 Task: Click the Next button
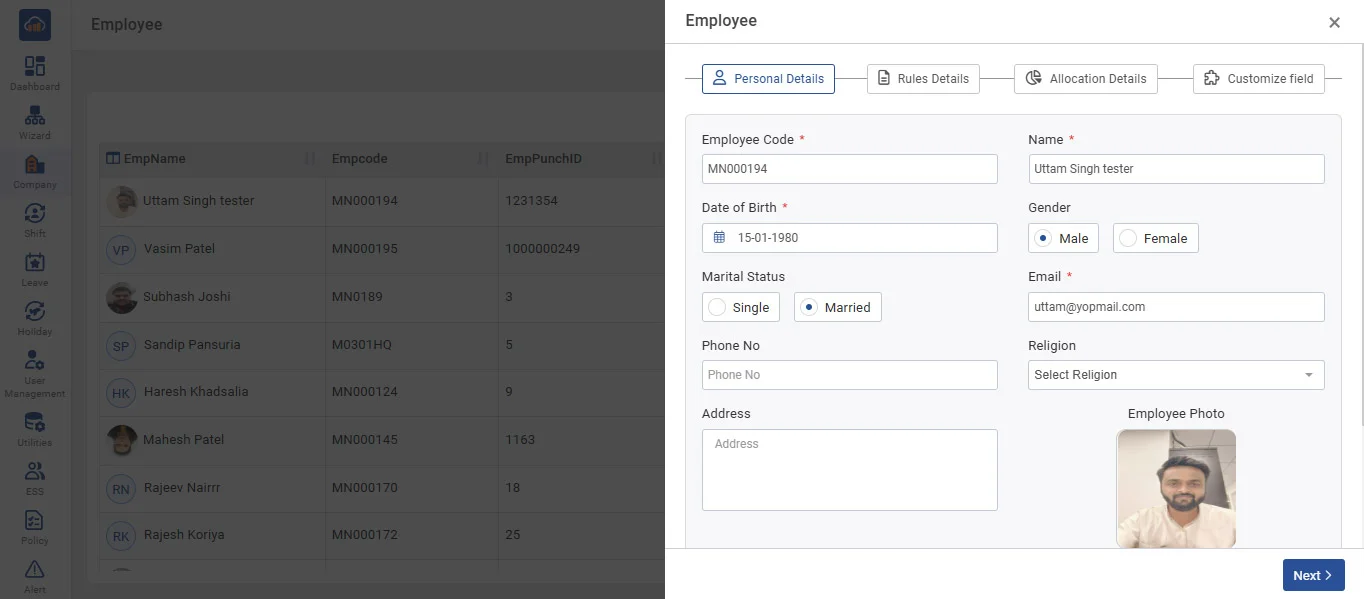coord(1313,575)
